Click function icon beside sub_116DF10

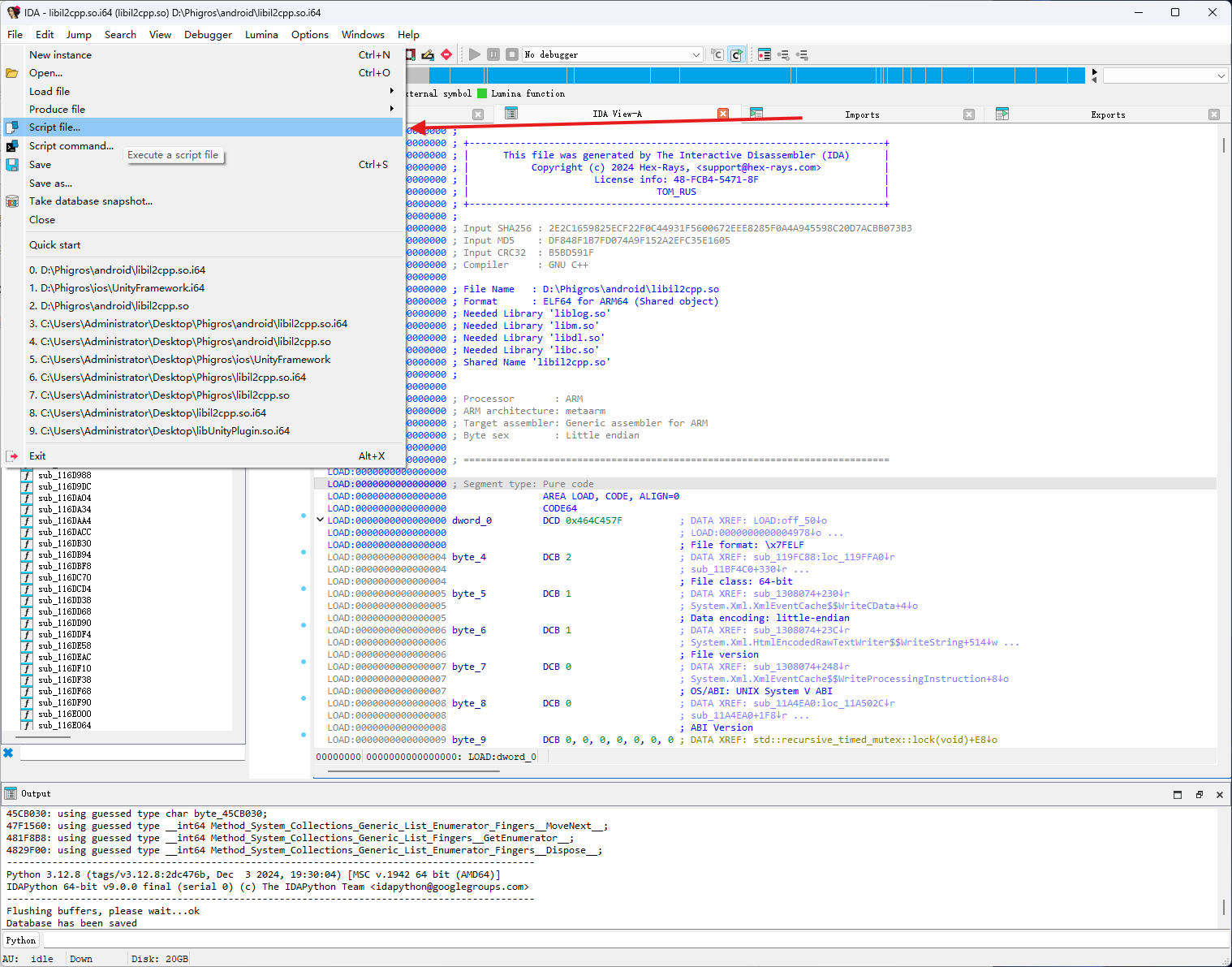click(x=27, y=669)
